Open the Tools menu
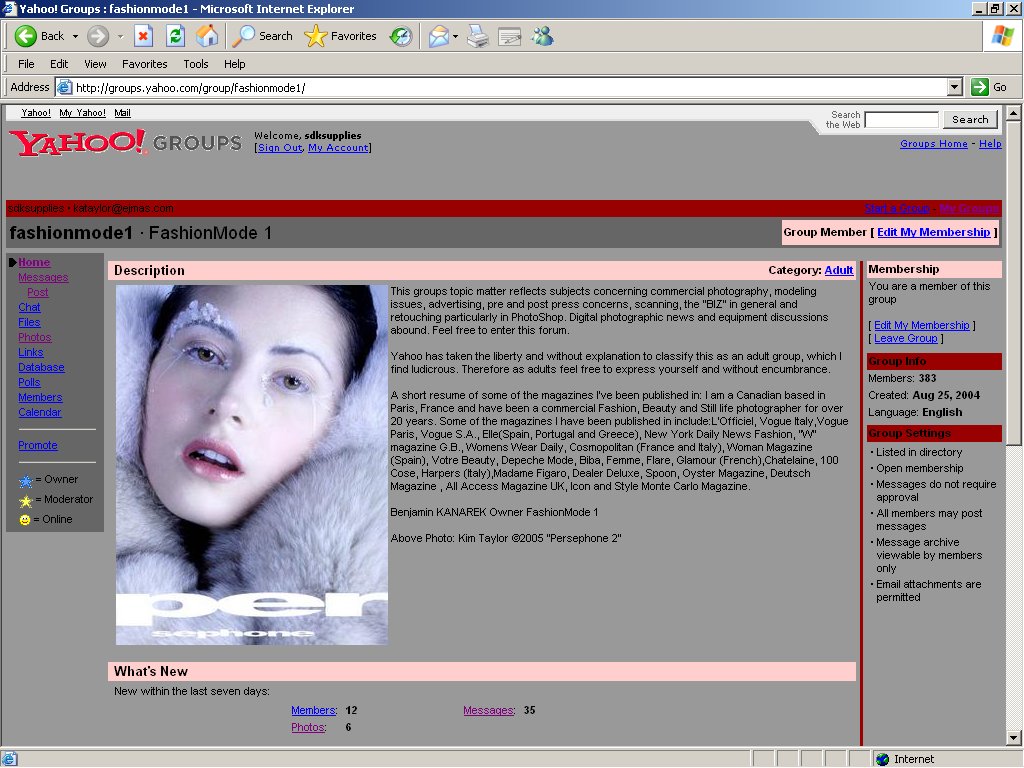The image size is (1024, 768). coord(196,64)
